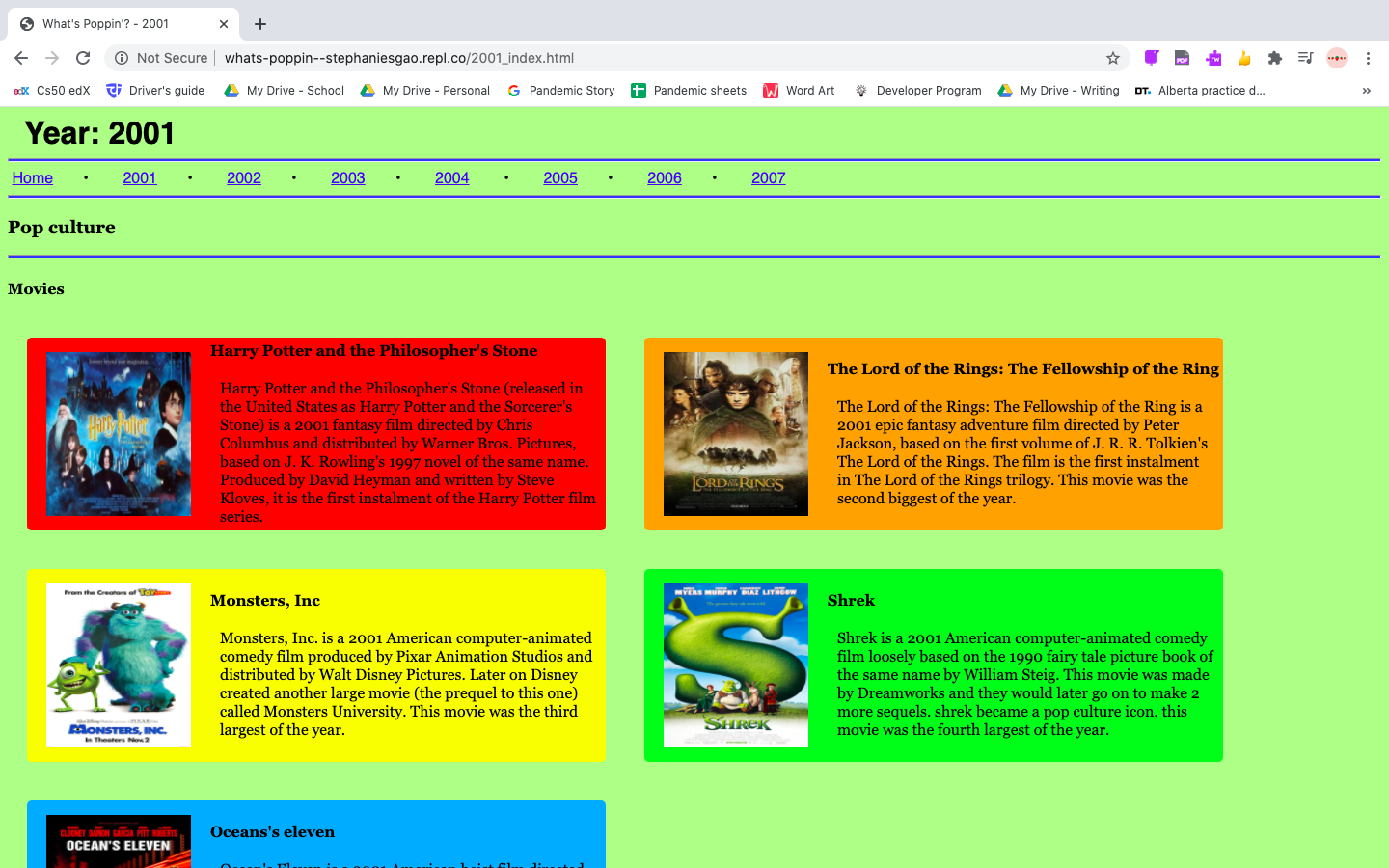Show hidden bookmarks with the double chevron
Image resolution: width=1389 pixels, height=868 pixels.
coord(1366,91)
